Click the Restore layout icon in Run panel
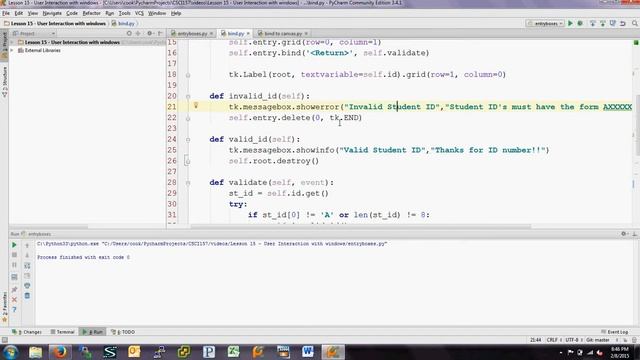This screenshot has height=360, width=640. (14, 277)
